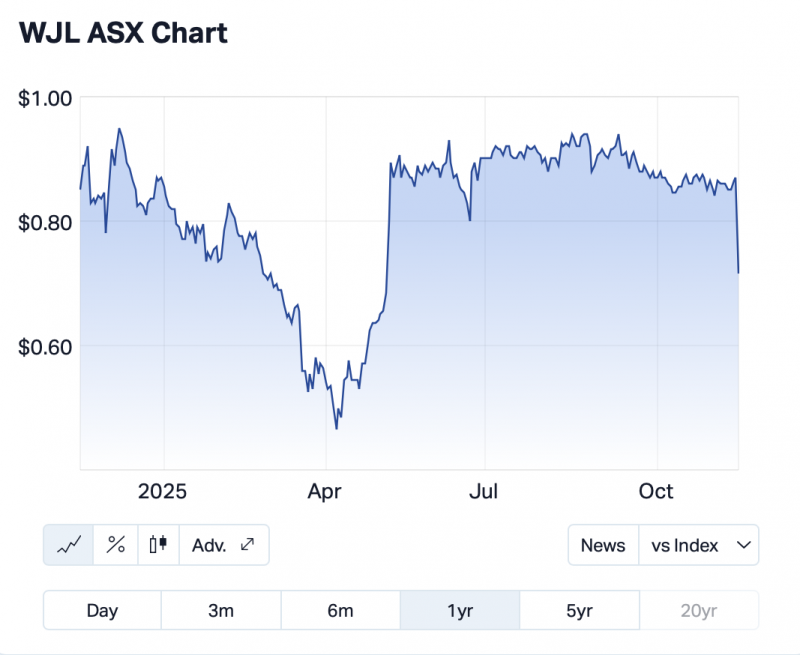
Task: Choose the 6m time range
Action: [x=340, y=610]
